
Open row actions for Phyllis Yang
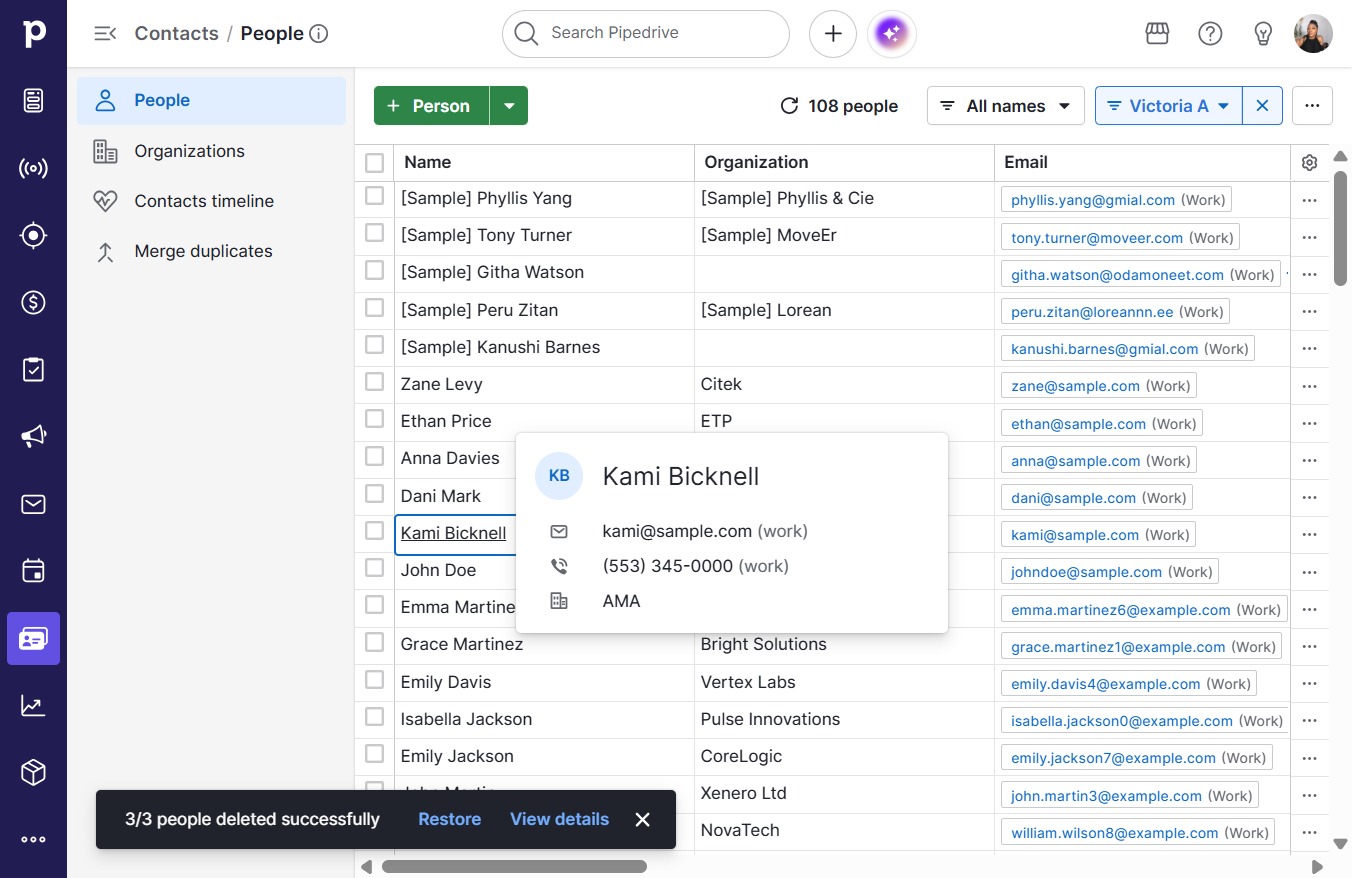[x=1310, y=200]
